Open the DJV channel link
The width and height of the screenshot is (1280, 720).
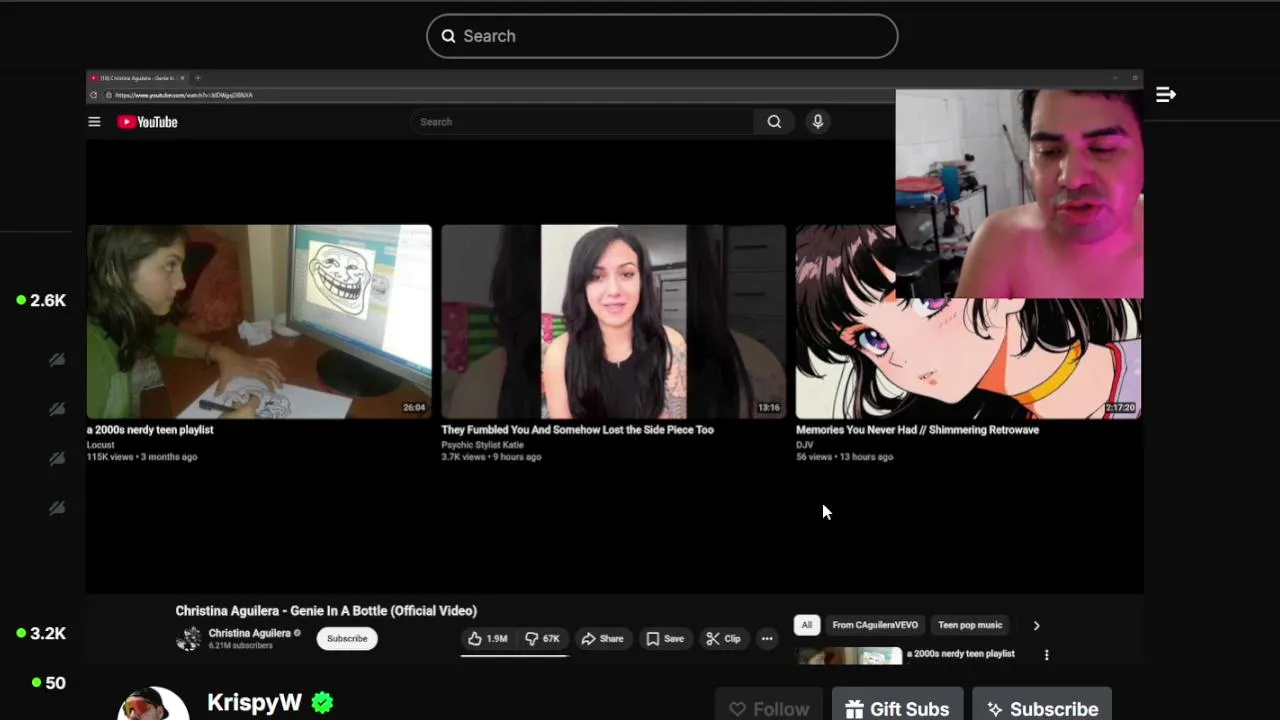point(805,445)
